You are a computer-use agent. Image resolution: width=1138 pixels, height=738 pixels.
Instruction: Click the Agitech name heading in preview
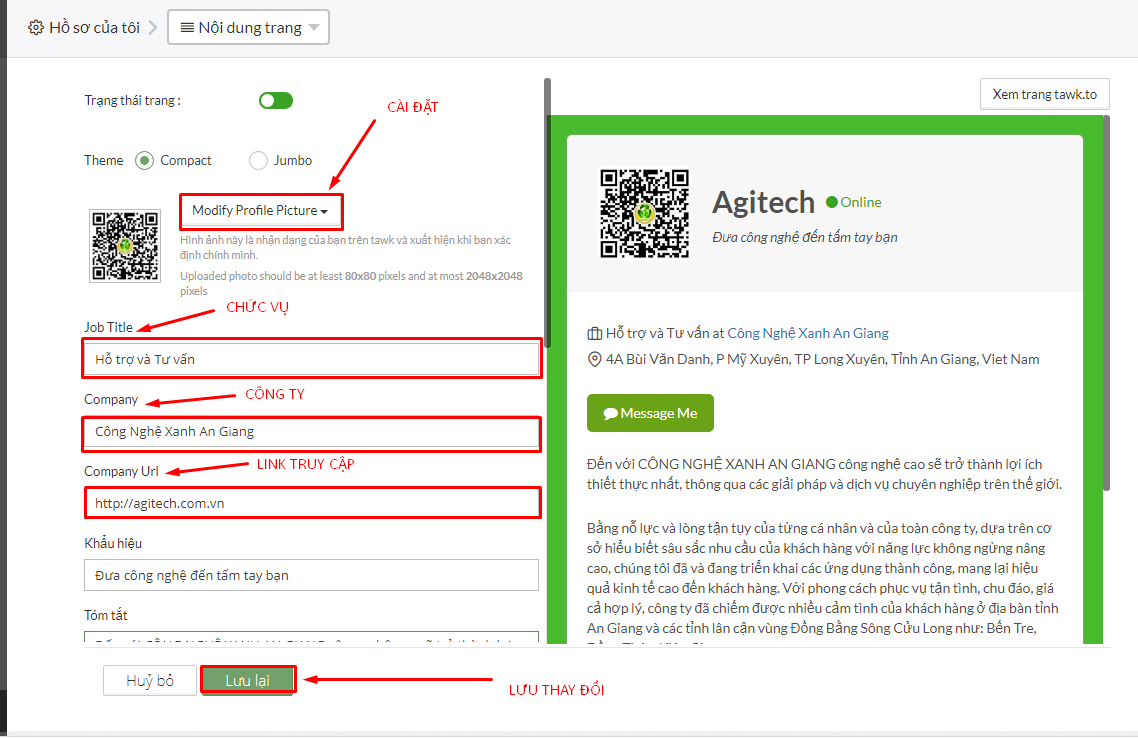pos(764,202)
